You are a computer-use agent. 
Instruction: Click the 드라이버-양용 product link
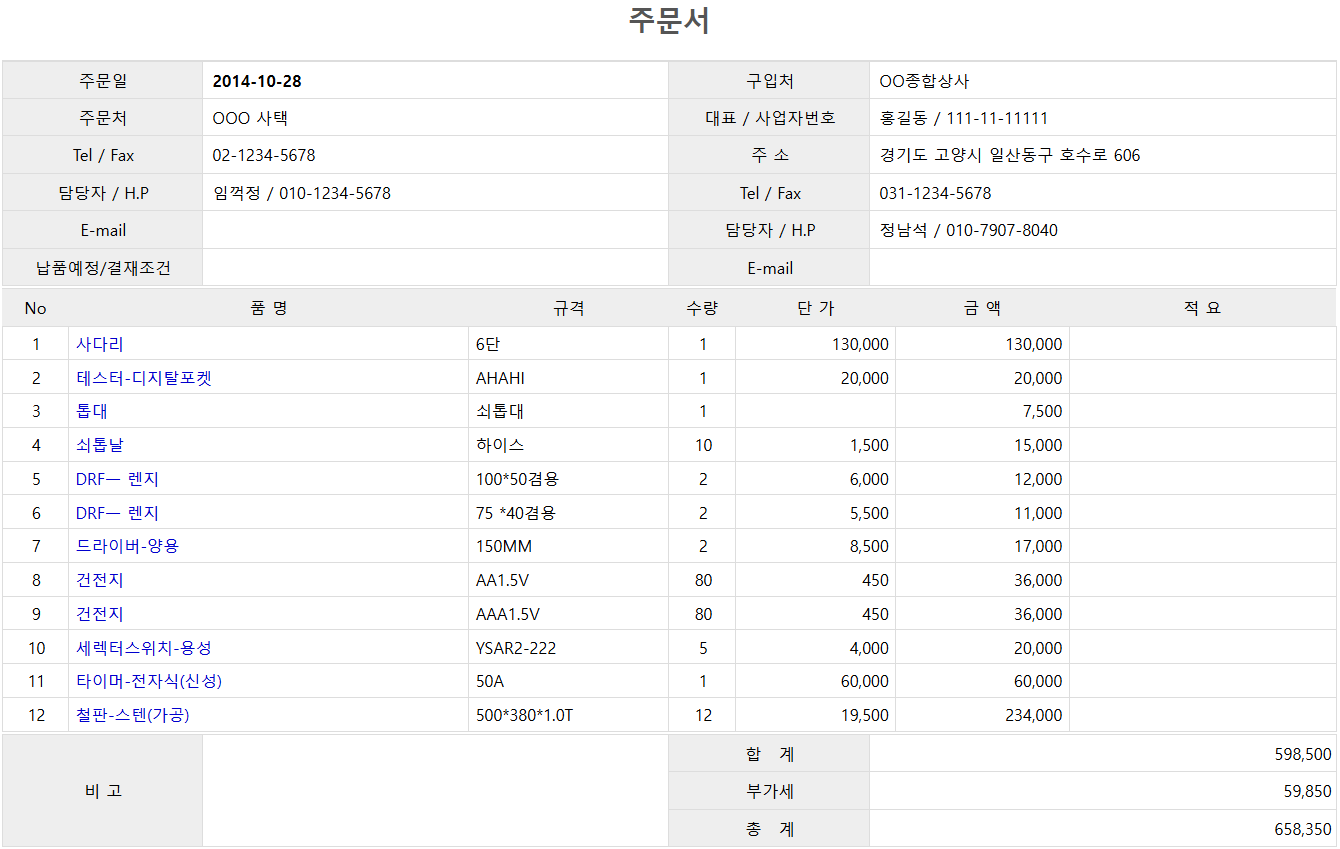[127, 546]
